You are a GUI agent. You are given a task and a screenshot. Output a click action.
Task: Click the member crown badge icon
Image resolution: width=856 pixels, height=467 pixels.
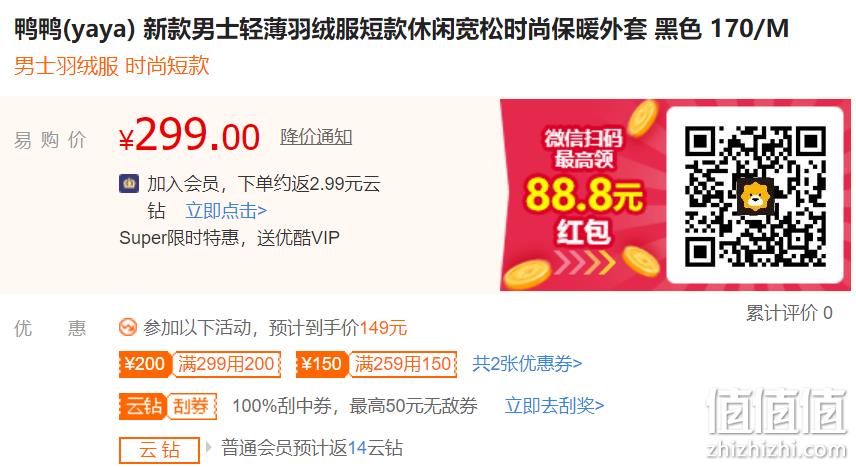(x=129, y=184)
